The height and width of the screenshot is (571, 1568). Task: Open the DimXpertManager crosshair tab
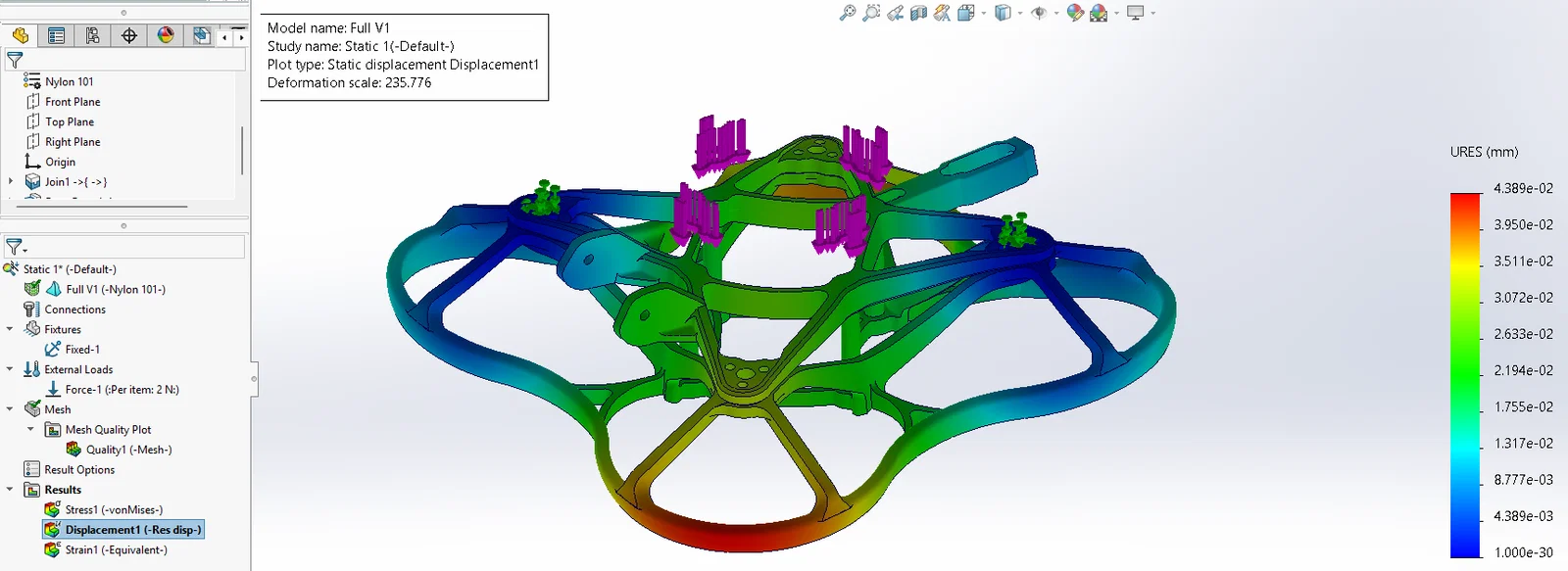129,35
